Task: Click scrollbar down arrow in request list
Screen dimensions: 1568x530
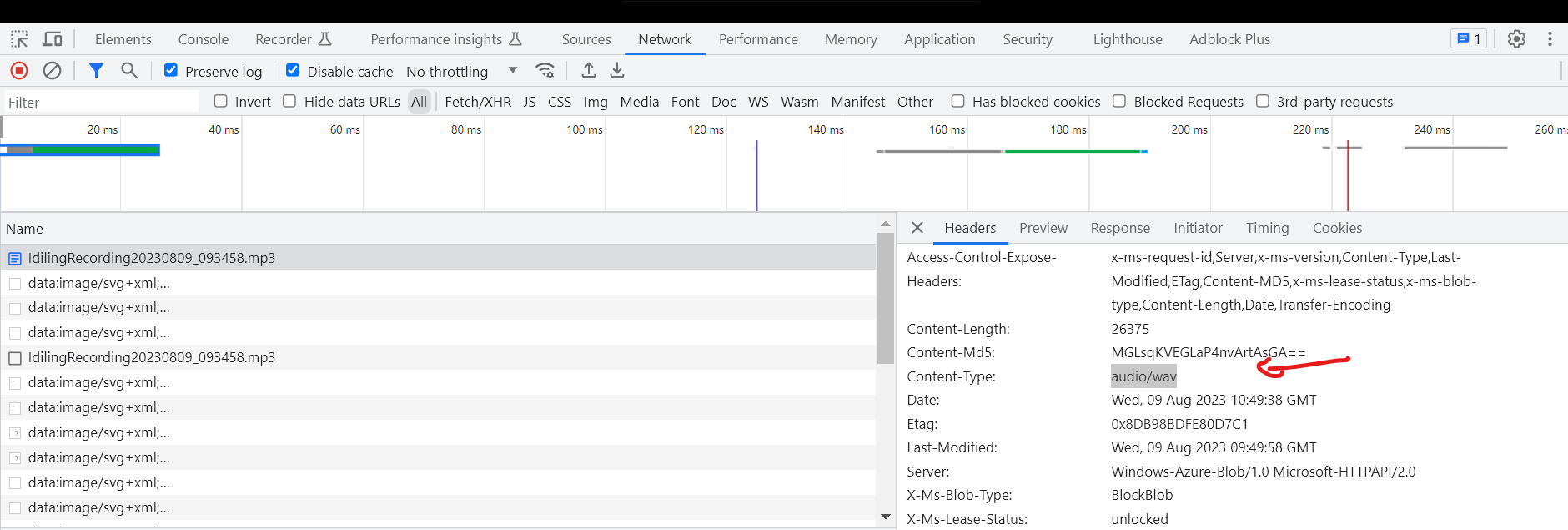Action: coord(886,517)
